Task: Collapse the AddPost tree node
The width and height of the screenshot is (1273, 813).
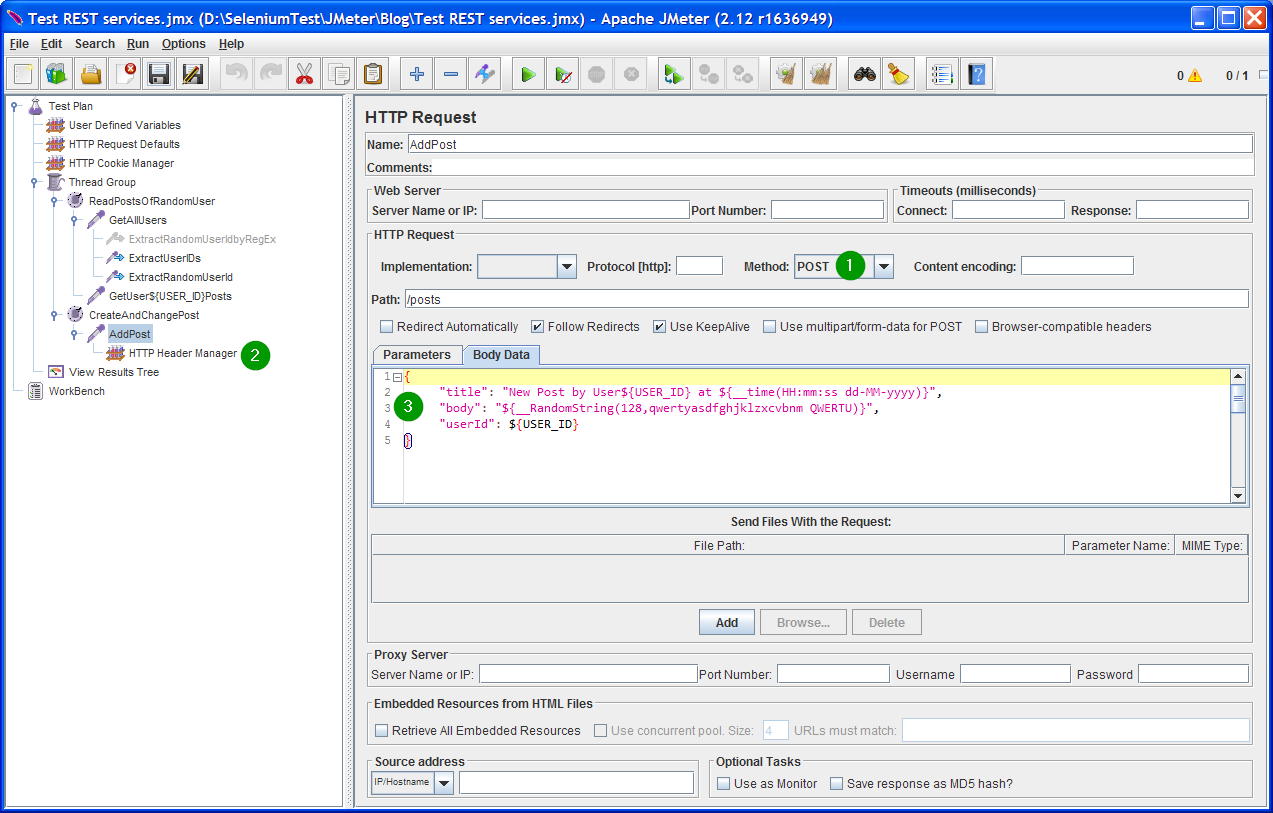Action: [74, 334]
